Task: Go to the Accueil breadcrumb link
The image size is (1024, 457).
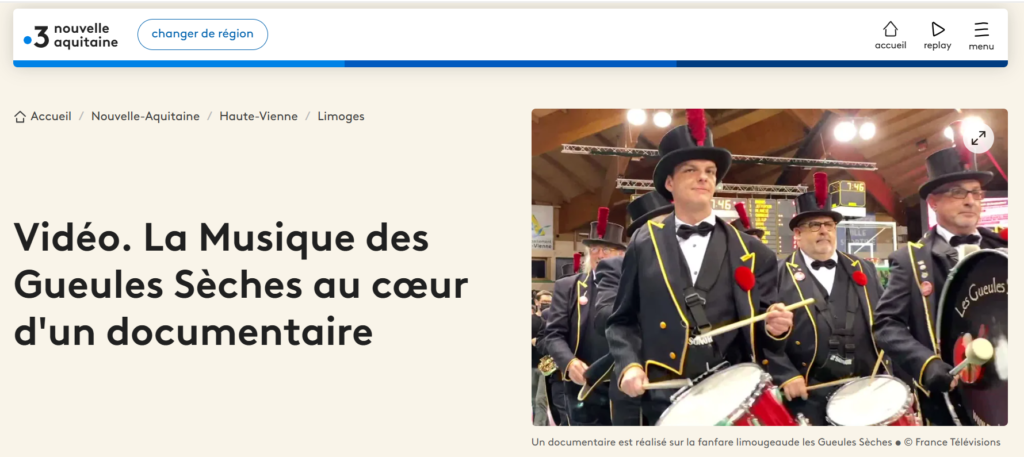Action: 51,116
